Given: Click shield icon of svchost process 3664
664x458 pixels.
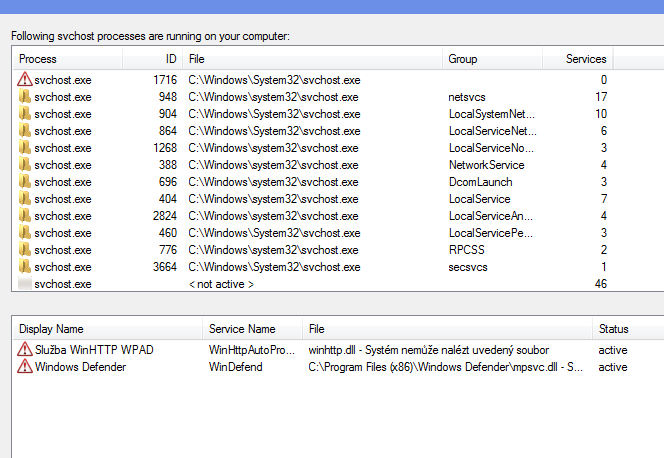Looking at the screenshot, I should point(24,267).
